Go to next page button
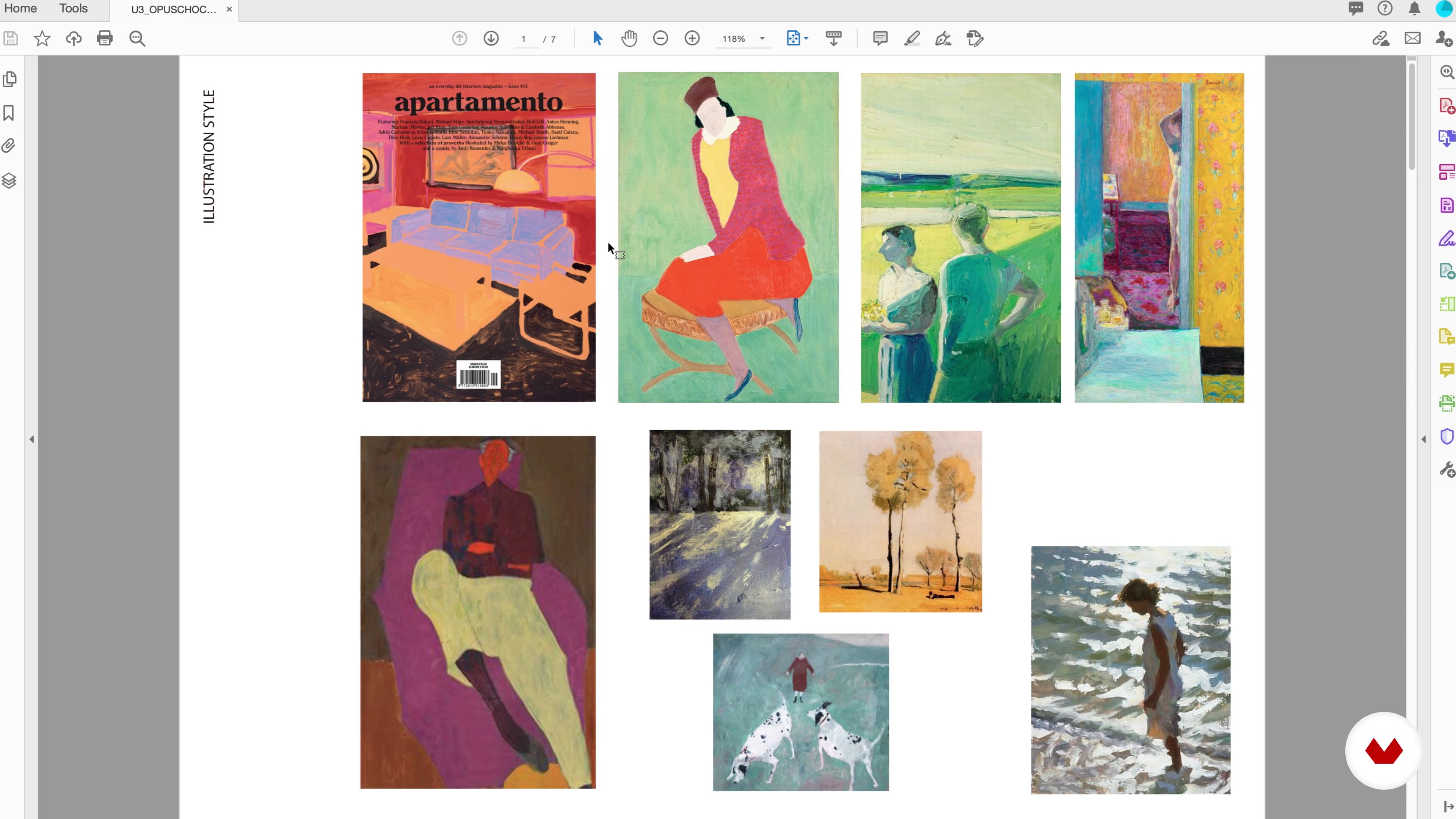 point(491,38)
